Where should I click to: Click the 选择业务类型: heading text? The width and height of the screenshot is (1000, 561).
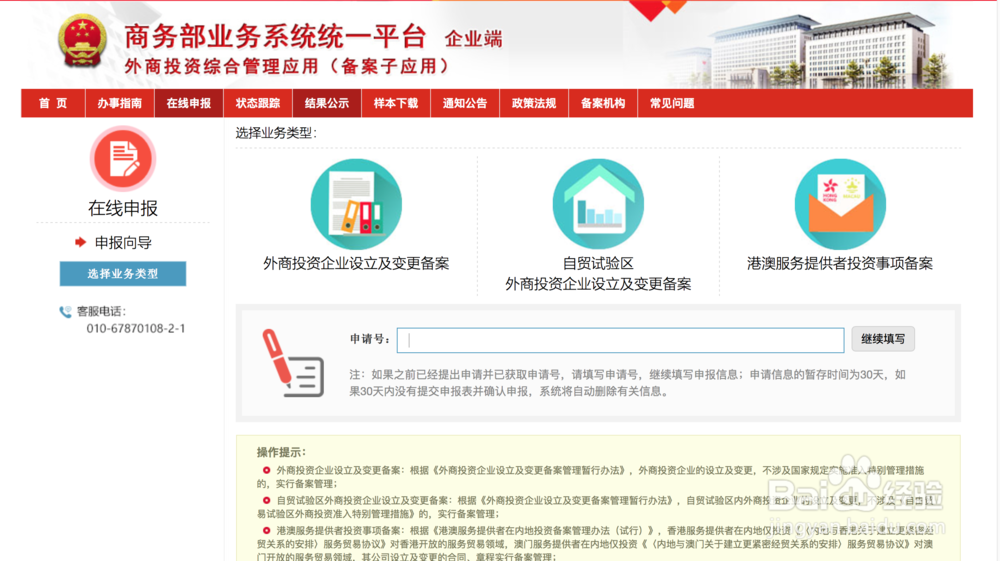pyautogui.click(x=276, y=133)
